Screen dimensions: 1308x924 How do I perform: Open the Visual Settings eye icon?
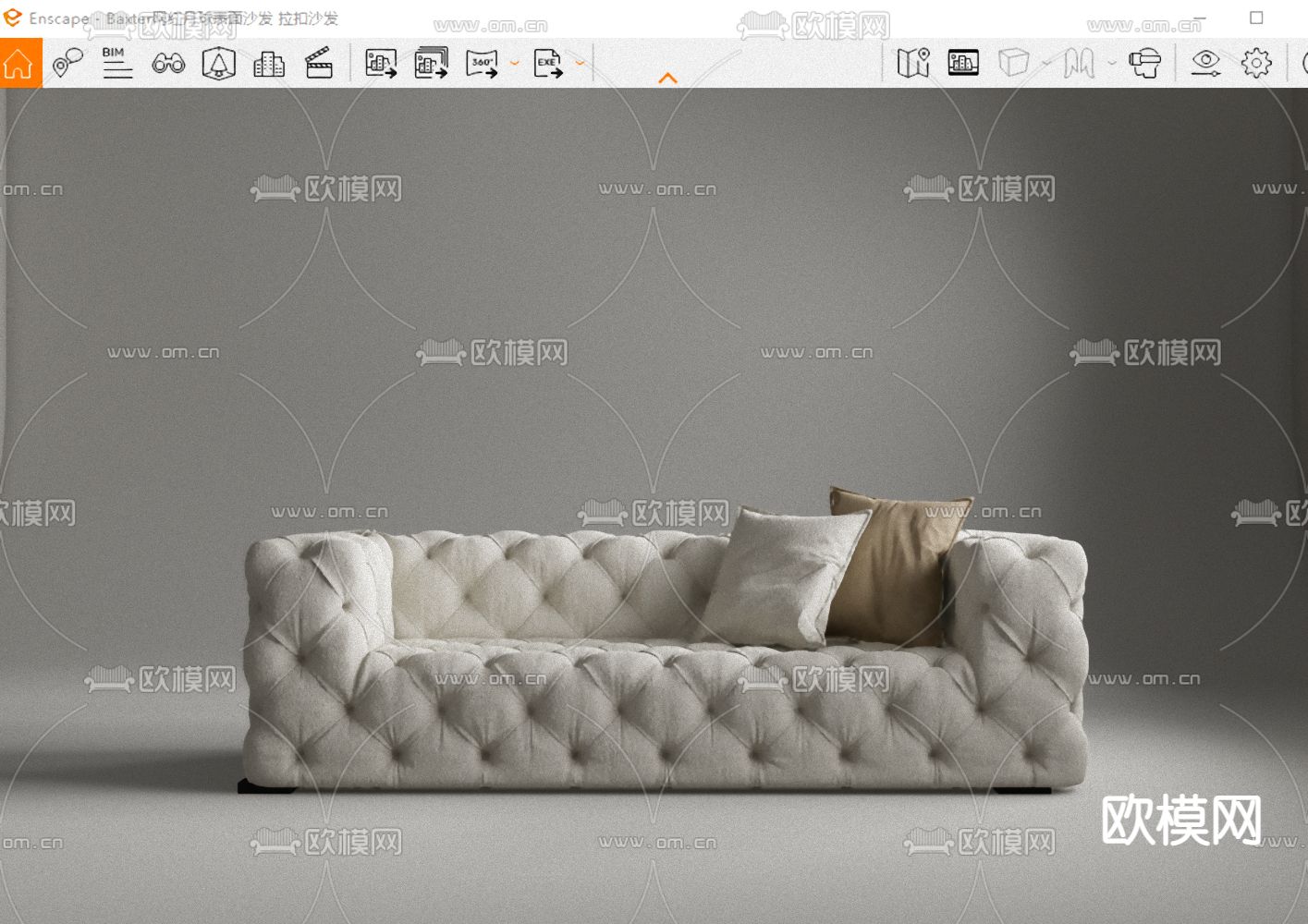pyautogui.click(x=1205, y=63)
